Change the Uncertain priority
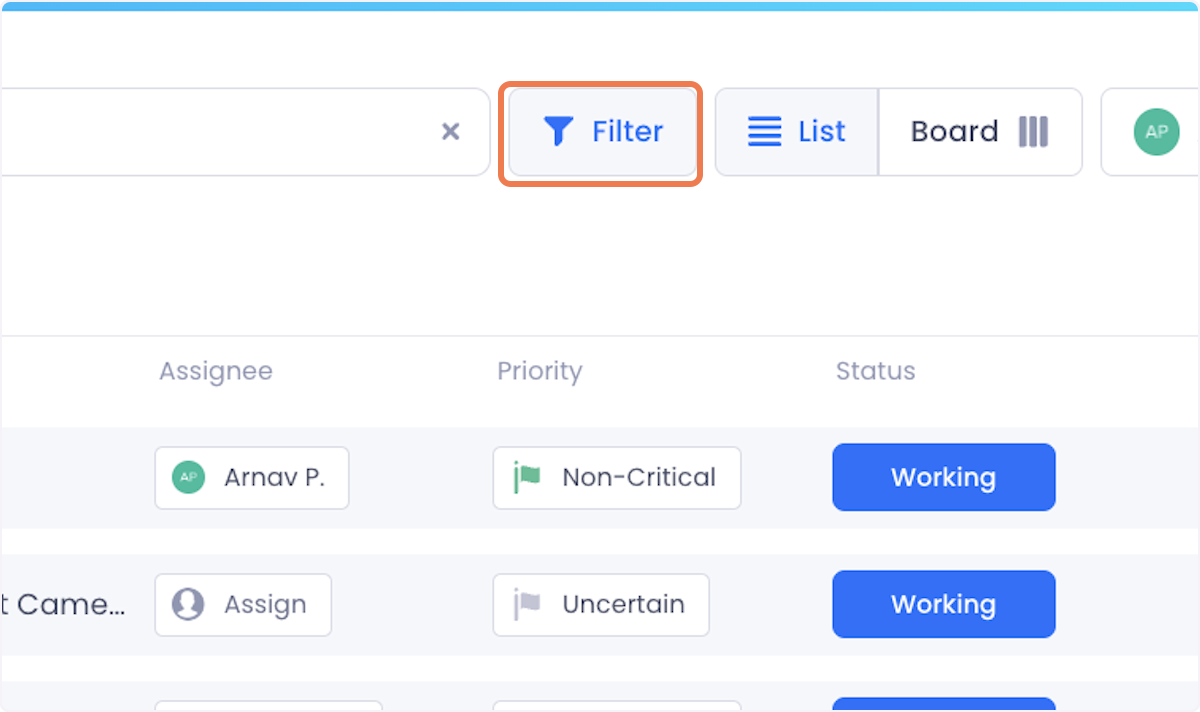Viewport: 1200px width, 712px height. point(601,605)
